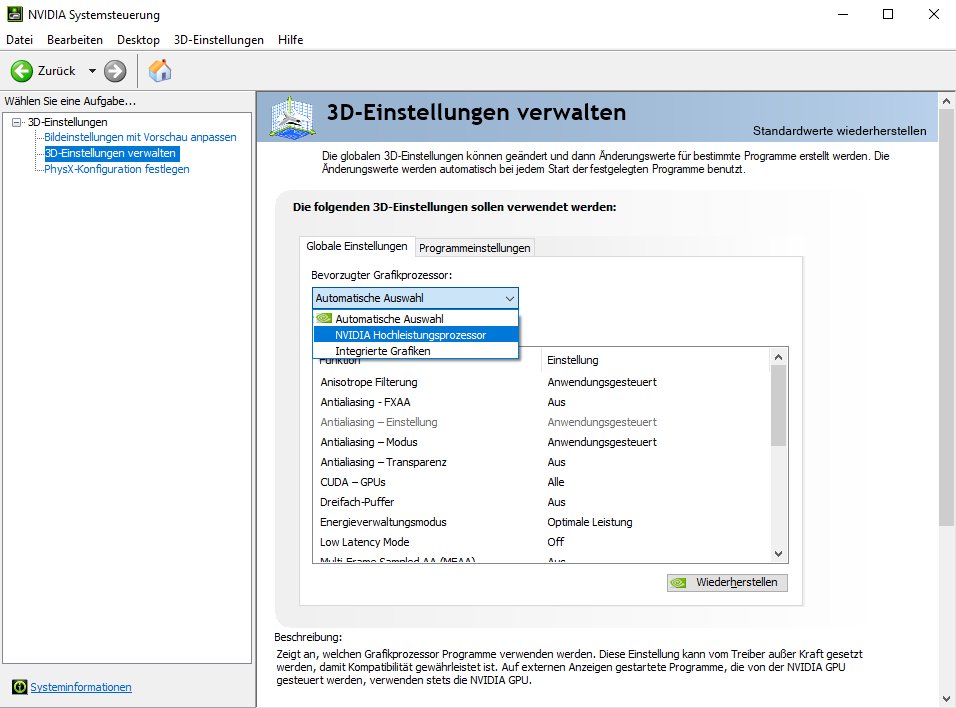Image resolution: width=956 pixels, height=708 pixels.
Task: Click the Einstellung column header
Action: click(655, 360)
